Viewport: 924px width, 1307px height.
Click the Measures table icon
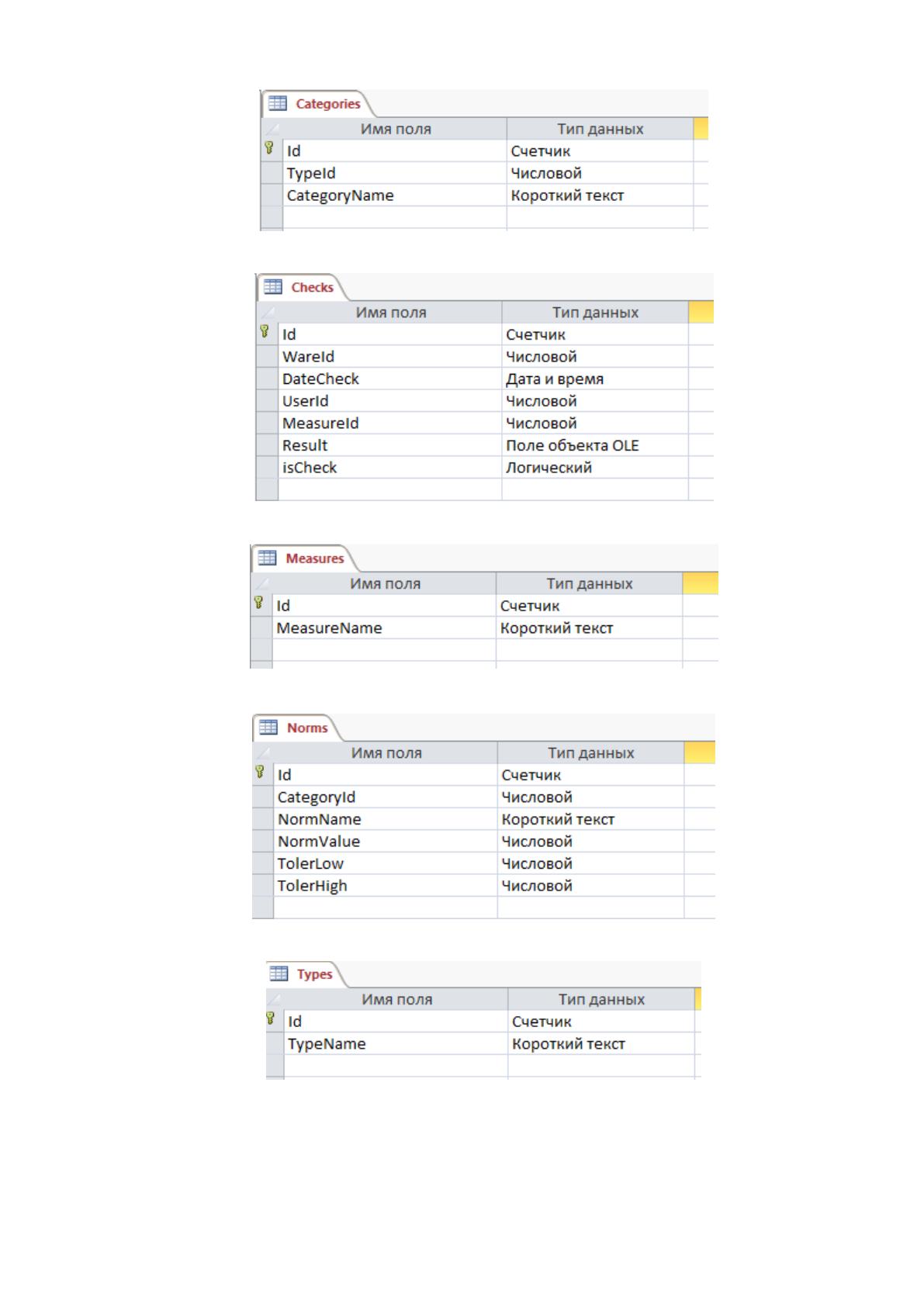coord(268,558)
